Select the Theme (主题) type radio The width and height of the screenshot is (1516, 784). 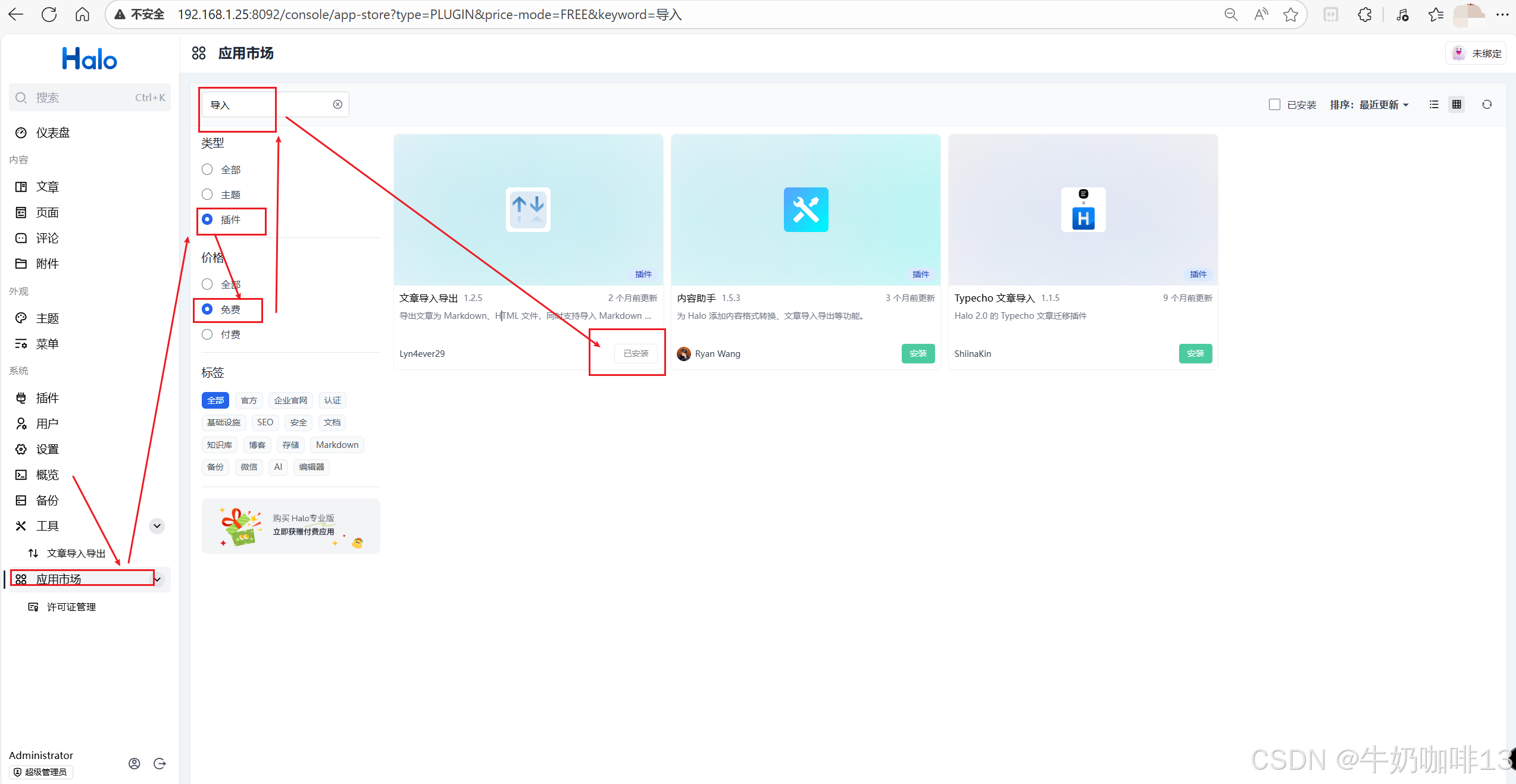tap(207, 195)
